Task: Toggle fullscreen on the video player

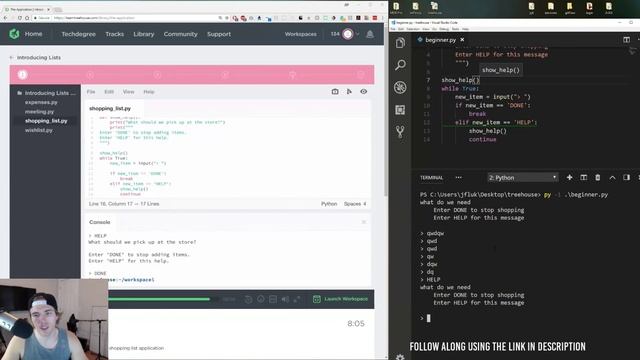Action: click(x=297, y=299)
